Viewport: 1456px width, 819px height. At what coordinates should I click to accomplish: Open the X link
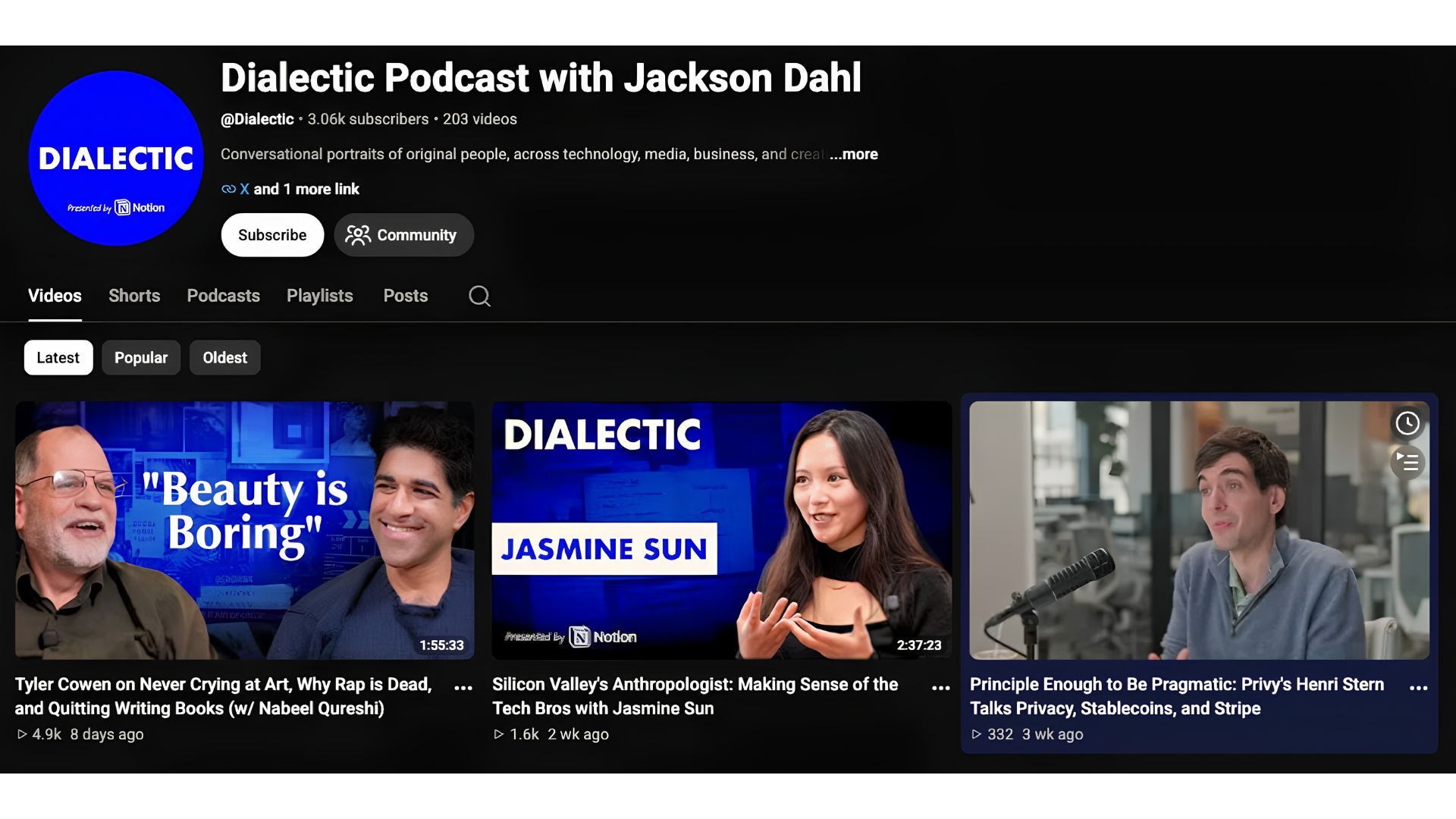244,189
